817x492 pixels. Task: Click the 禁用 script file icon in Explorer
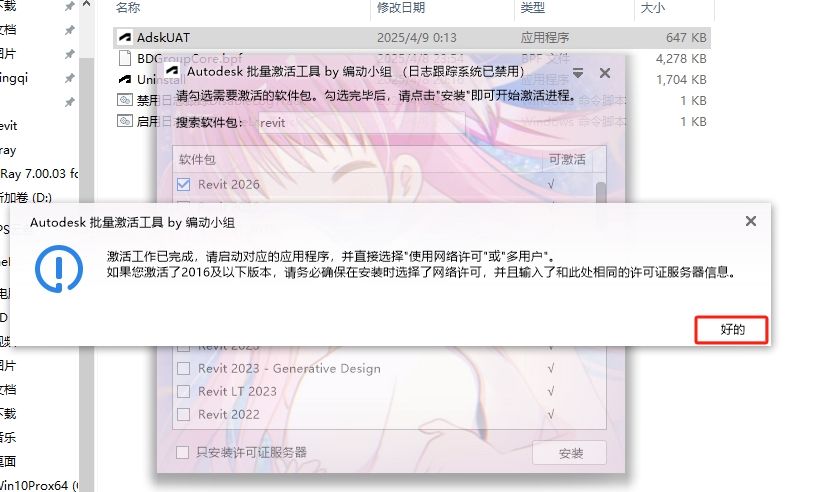tap(125, 100)
